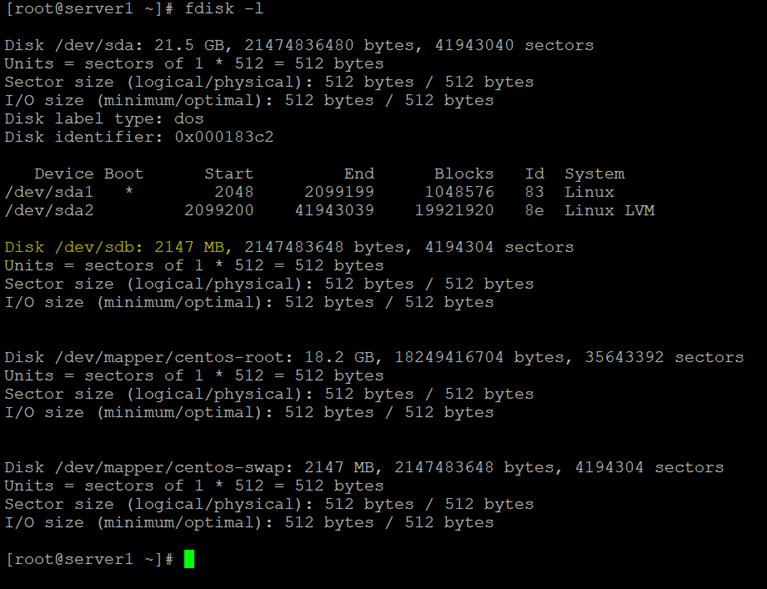The image size is (767, 589).
Task: Click the 'End' column header
Action: (359, 174)
